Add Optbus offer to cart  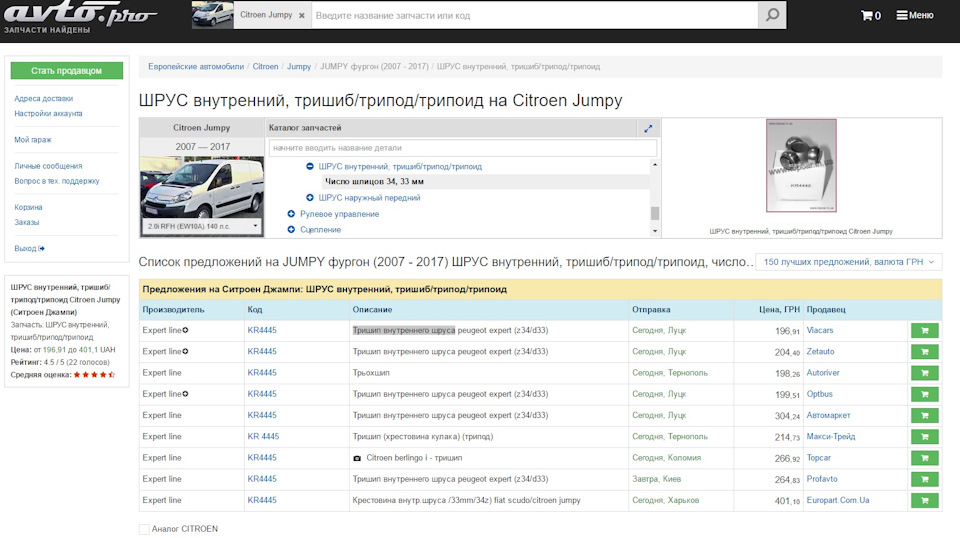[x=924, y=394]
